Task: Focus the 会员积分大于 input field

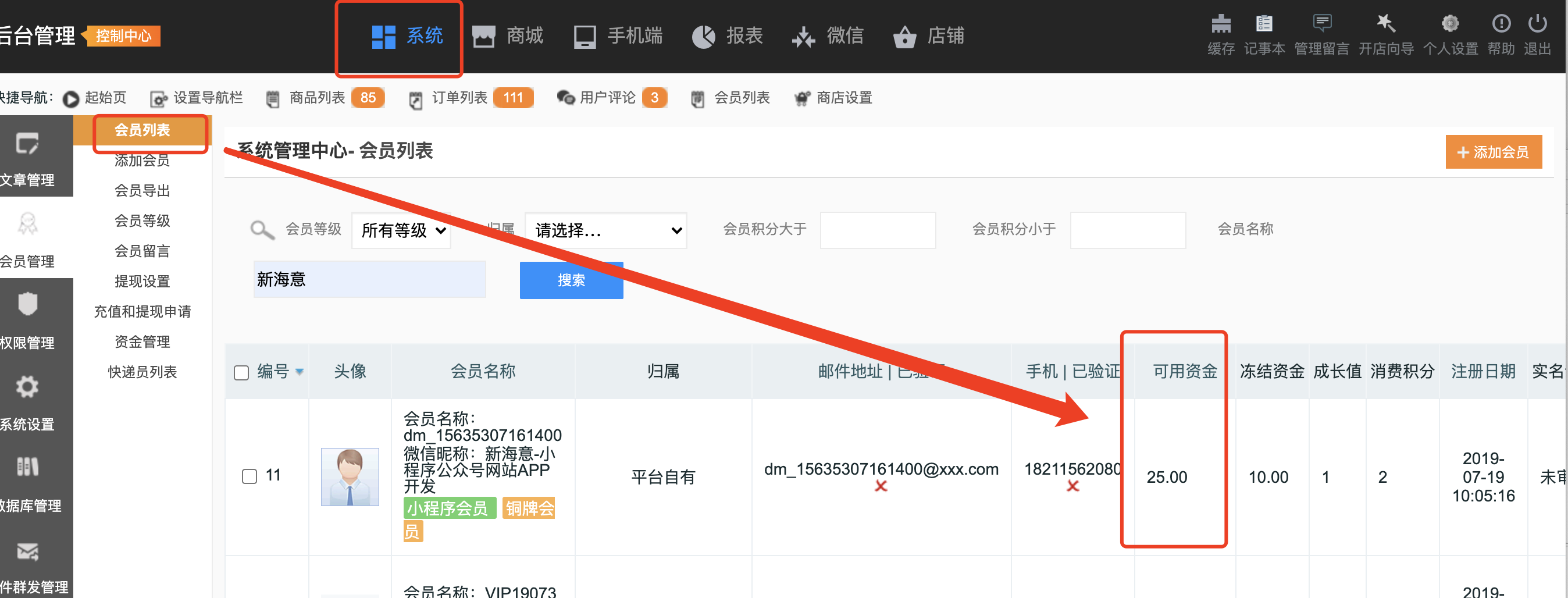Action: click(877, 230)
